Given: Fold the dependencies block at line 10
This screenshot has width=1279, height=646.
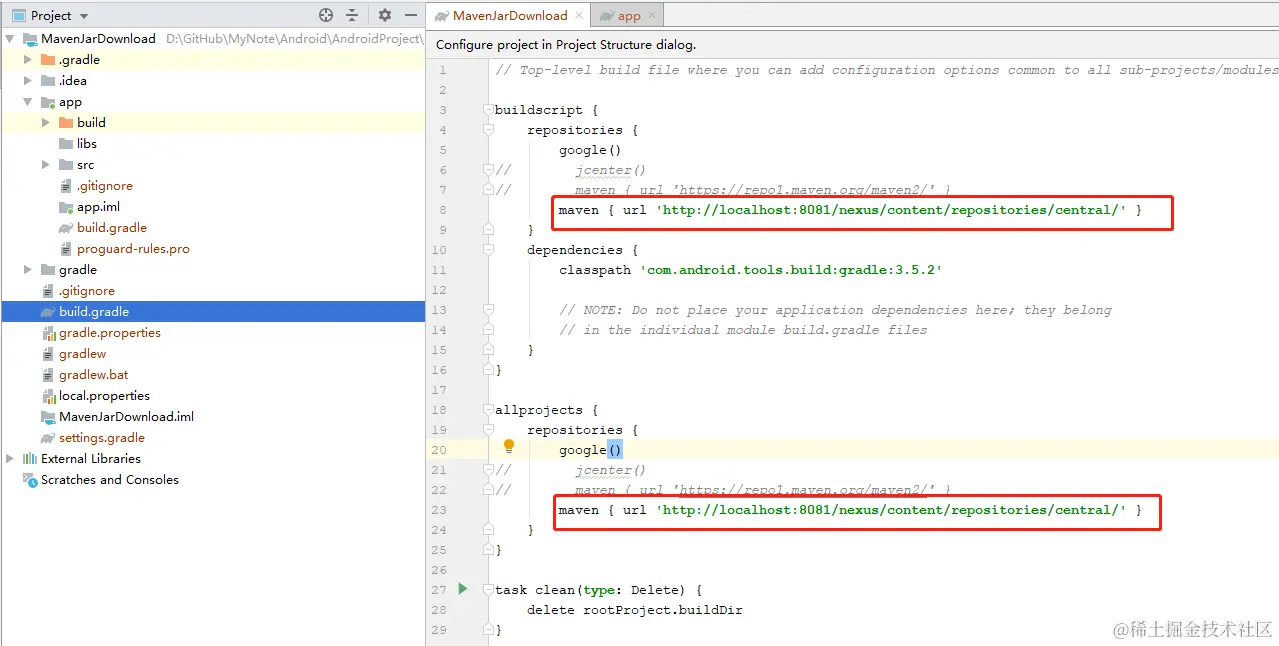Looking at the screenshot, I should tap(488, 250).
